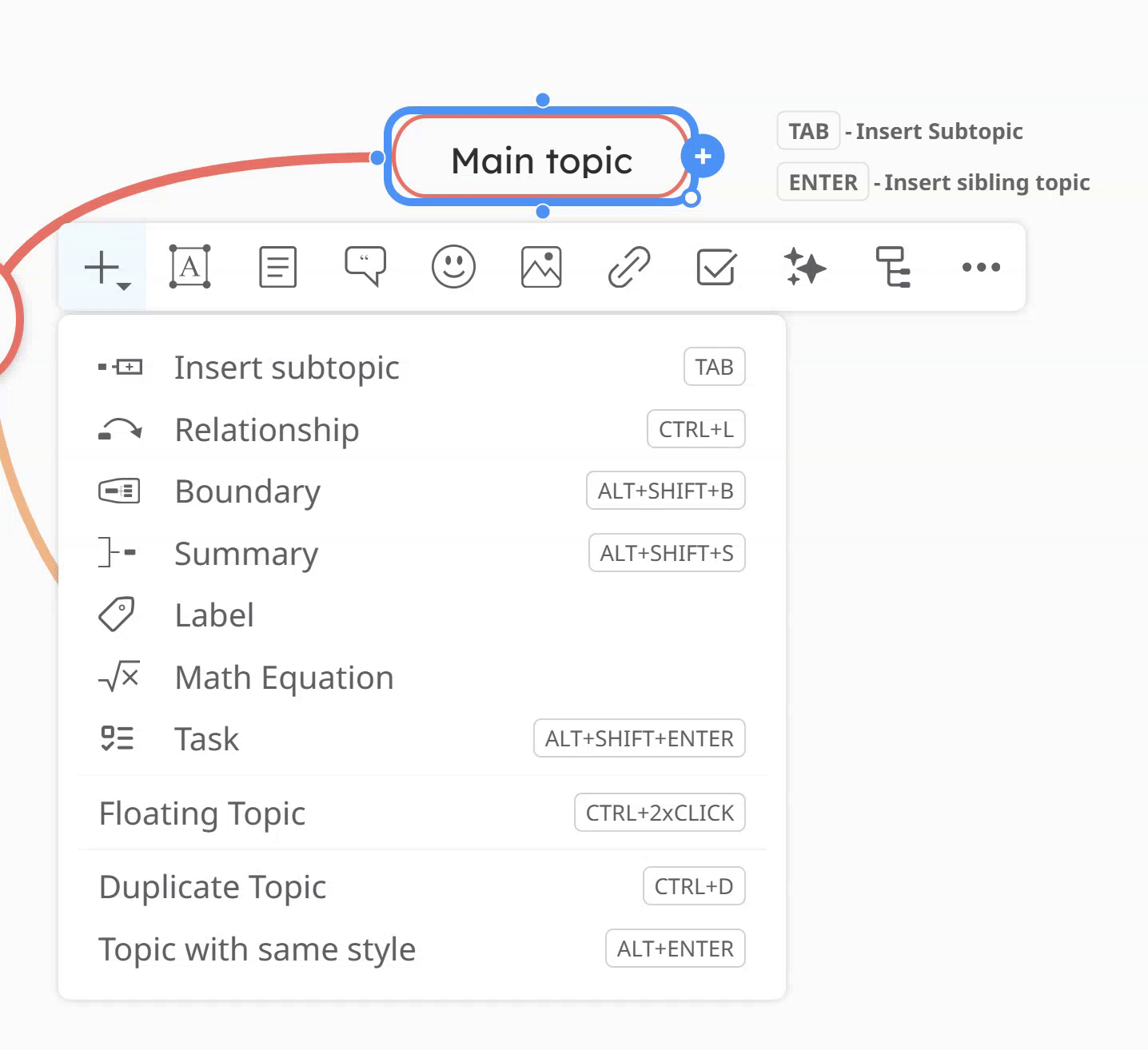
Task: Click the text style icon in toolbar
Action: (189, 267)
